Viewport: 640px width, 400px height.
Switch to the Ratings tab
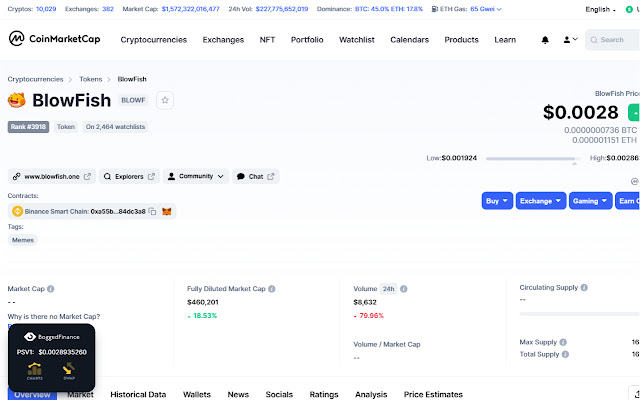(x=324, y=394)
